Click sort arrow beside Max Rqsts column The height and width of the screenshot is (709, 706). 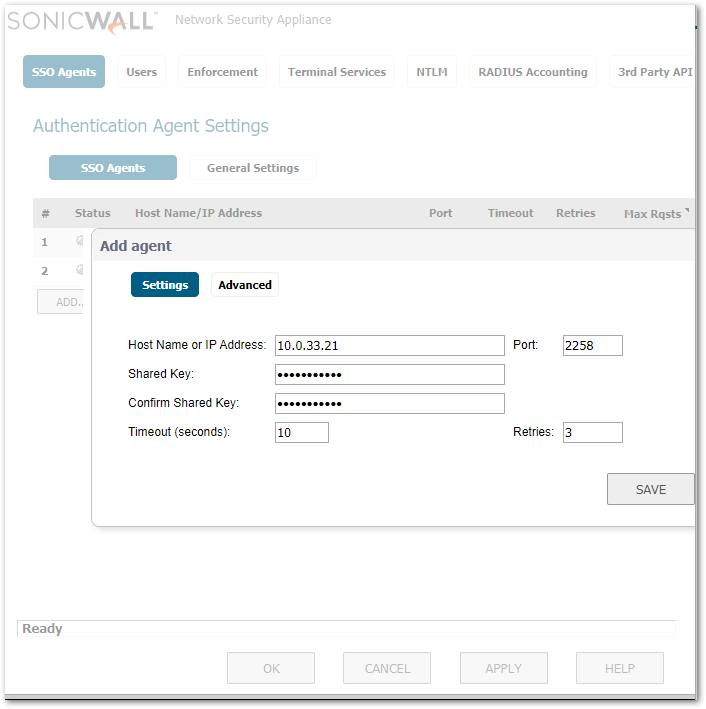[688, 211]
